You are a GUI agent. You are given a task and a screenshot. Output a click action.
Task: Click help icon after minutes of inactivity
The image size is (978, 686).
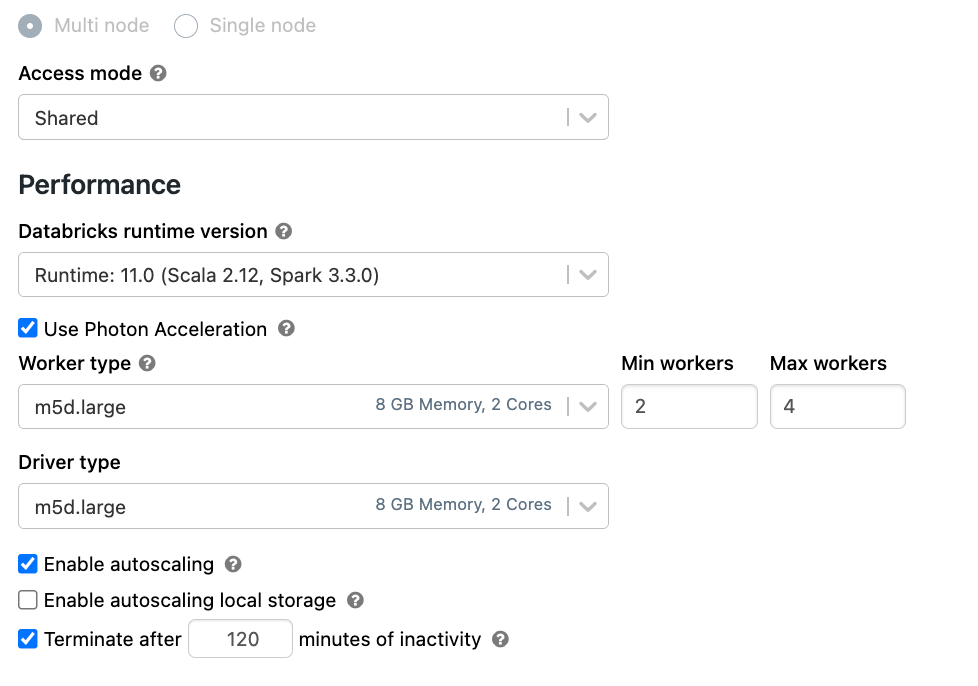(x=500, y=639)
